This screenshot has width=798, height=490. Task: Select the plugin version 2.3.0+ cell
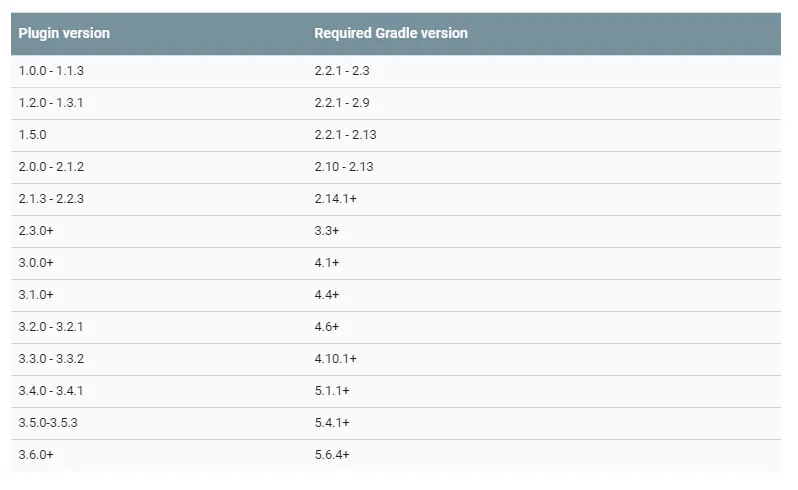click(x=36, y=231)
